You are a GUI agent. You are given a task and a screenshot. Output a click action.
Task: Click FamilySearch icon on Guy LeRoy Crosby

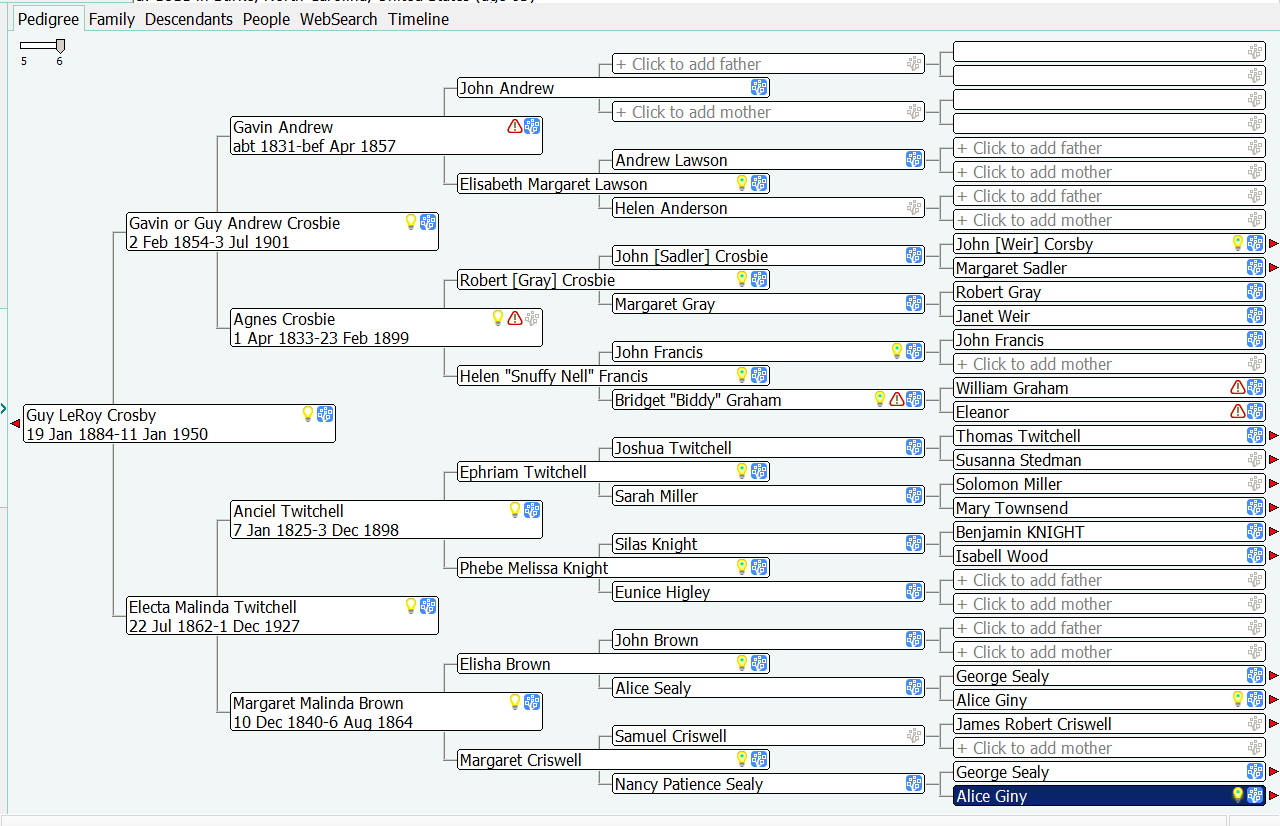[325, 414]
